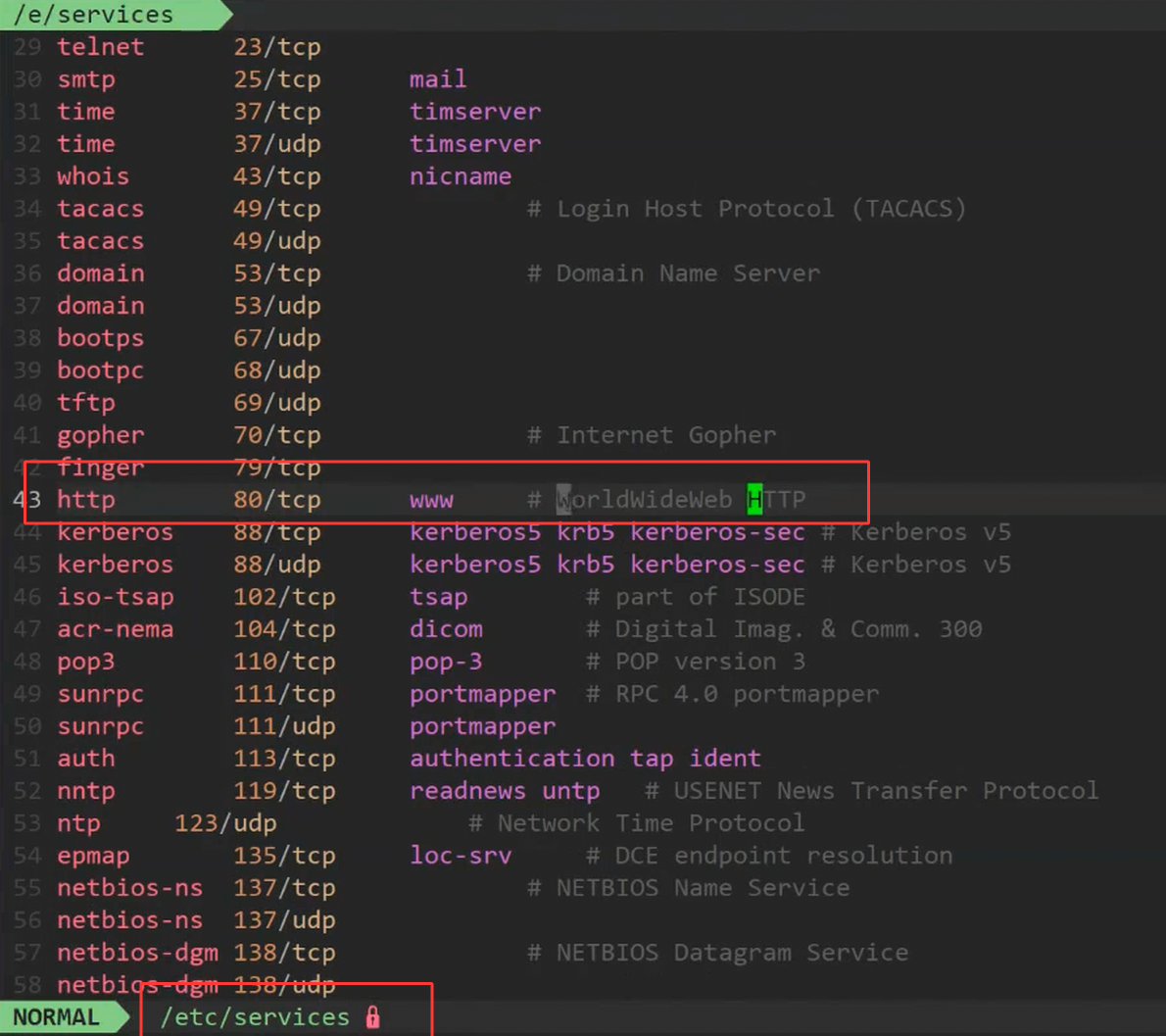Click the highlighted 'HTTP' word
Screen dimensions: 1166x1036
tap(776, 500)
